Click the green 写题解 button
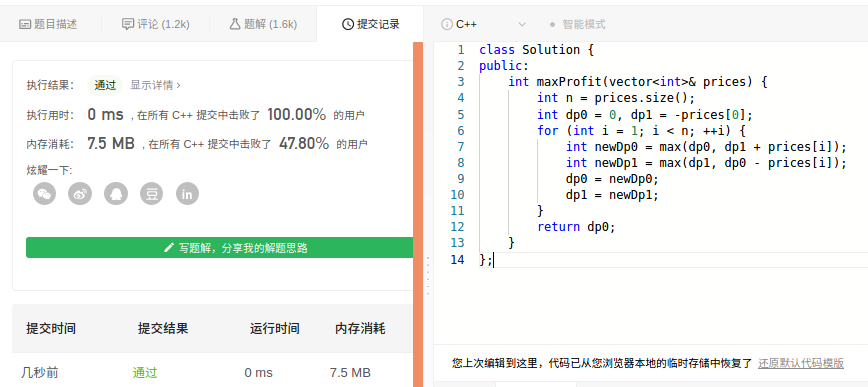 click(x=219, y=248)
